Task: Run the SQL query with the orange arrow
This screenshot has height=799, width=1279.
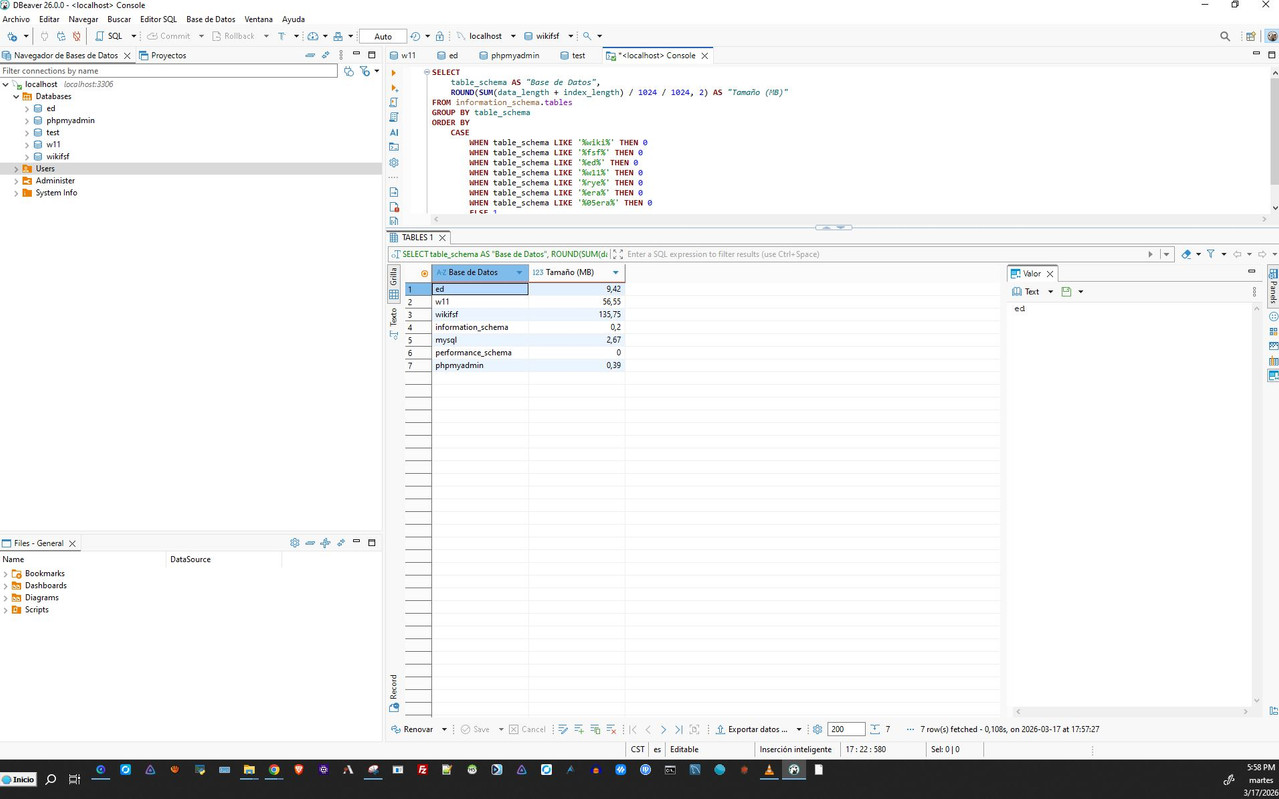Action: pyautogui.click(x=394, y=73)
